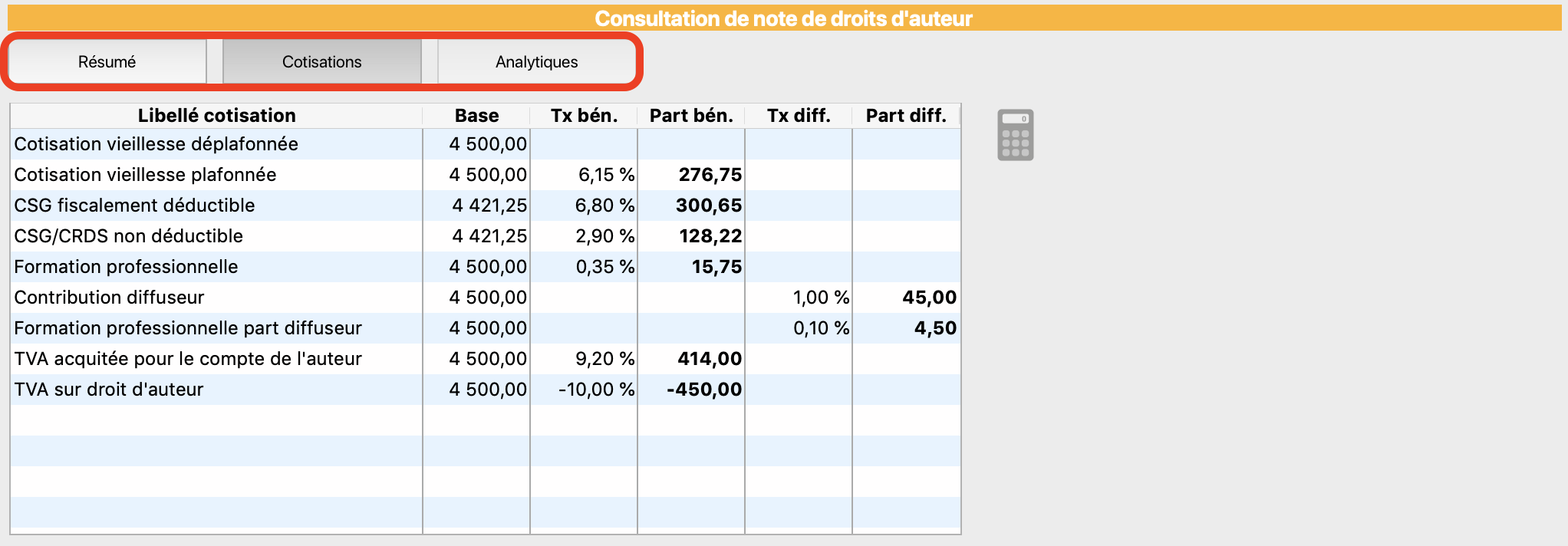The image size is (1568, 546).
Task: Select Formation professionnelle part diffuseur row
Action: tap(485, 328)
